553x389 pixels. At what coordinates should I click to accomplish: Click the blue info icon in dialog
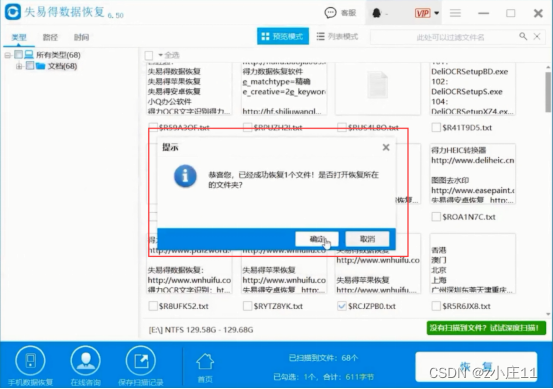tap(185, 176)
